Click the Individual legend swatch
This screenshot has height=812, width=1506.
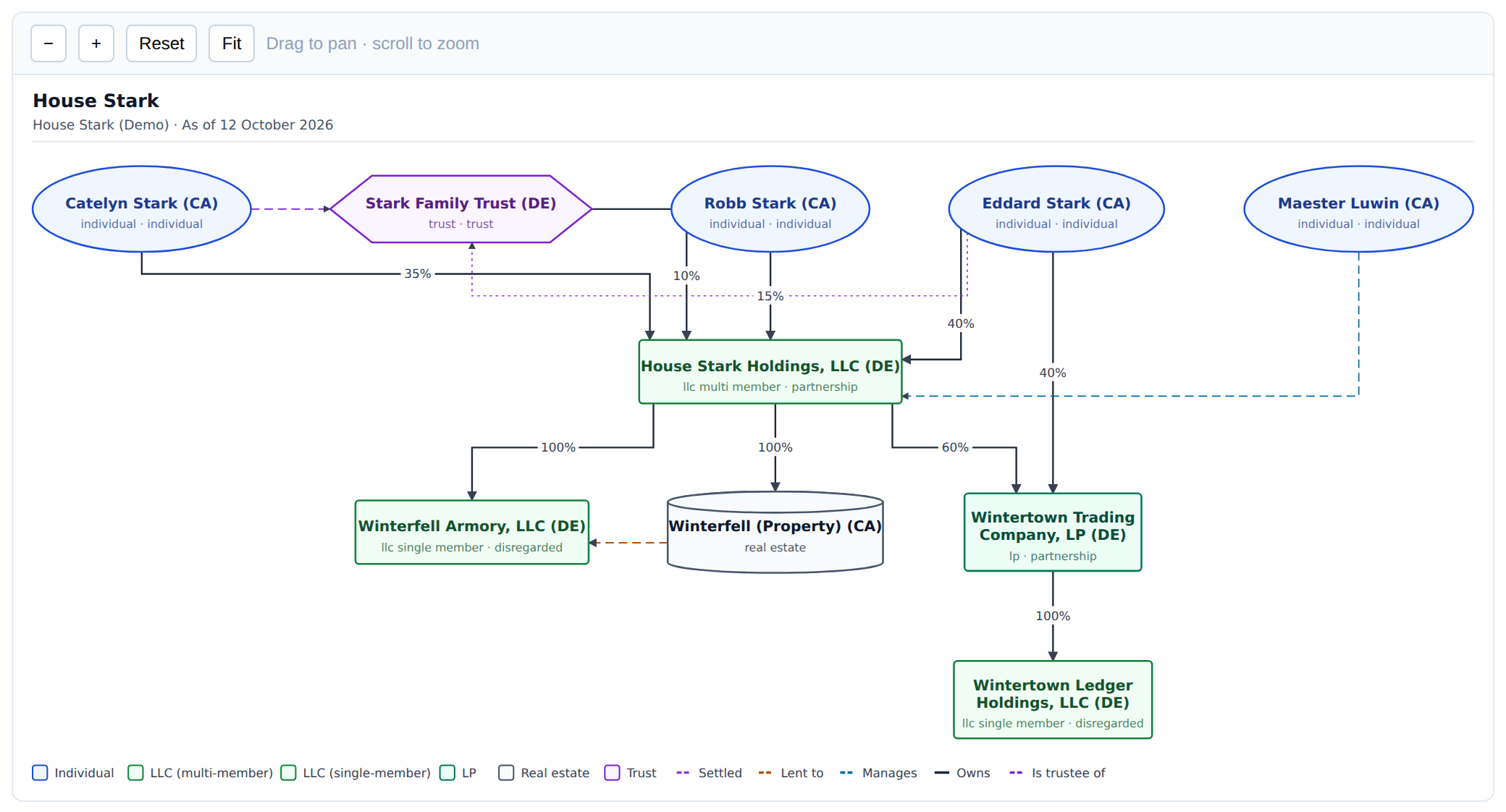[40, 773]
